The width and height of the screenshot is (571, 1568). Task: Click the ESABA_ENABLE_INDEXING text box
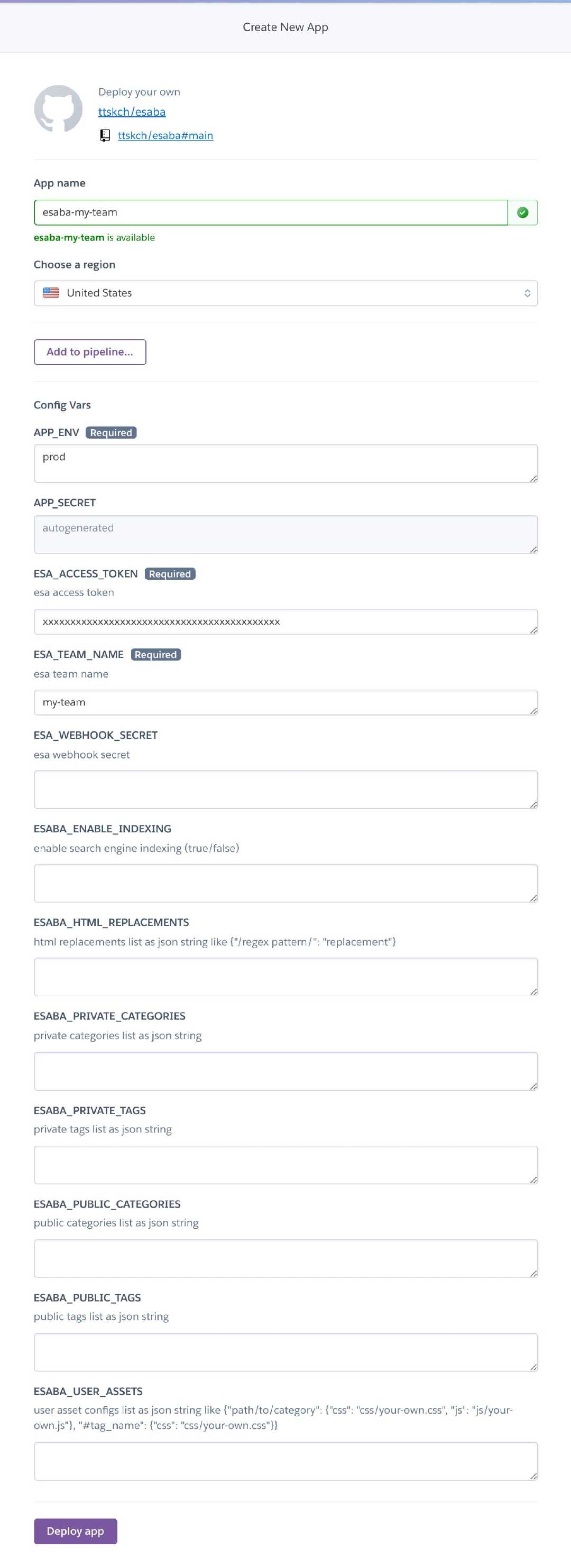pyautogui.click(x=285, y=883)
